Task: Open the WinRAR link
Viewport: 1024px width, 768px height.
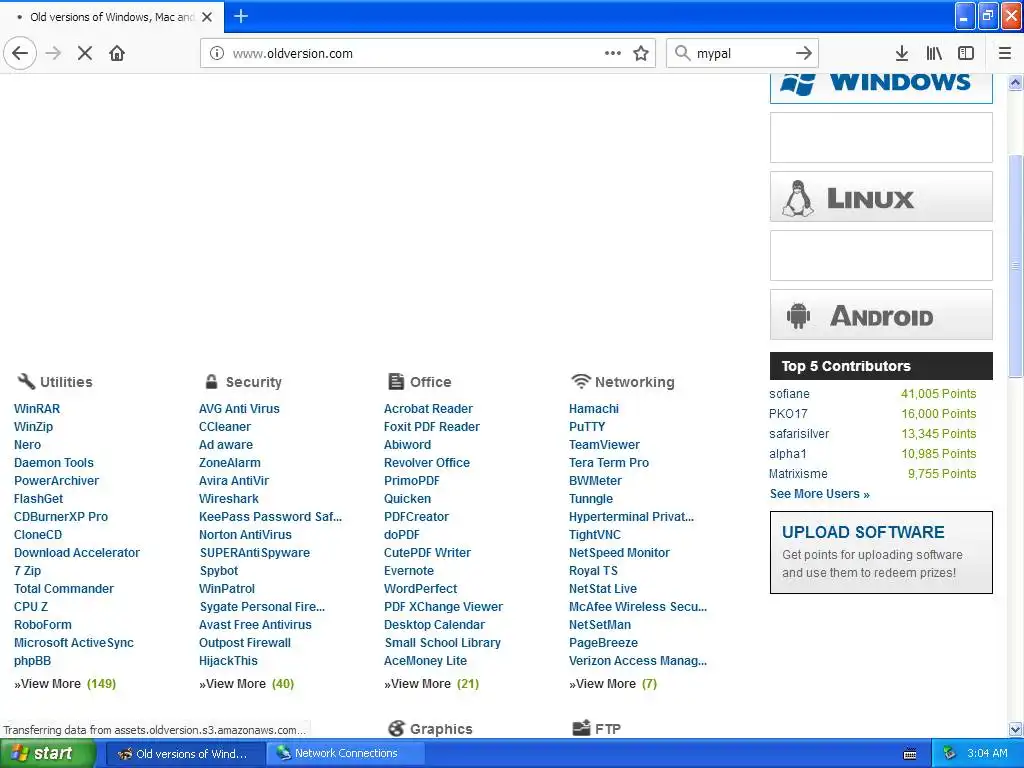Action: [37, 409]
